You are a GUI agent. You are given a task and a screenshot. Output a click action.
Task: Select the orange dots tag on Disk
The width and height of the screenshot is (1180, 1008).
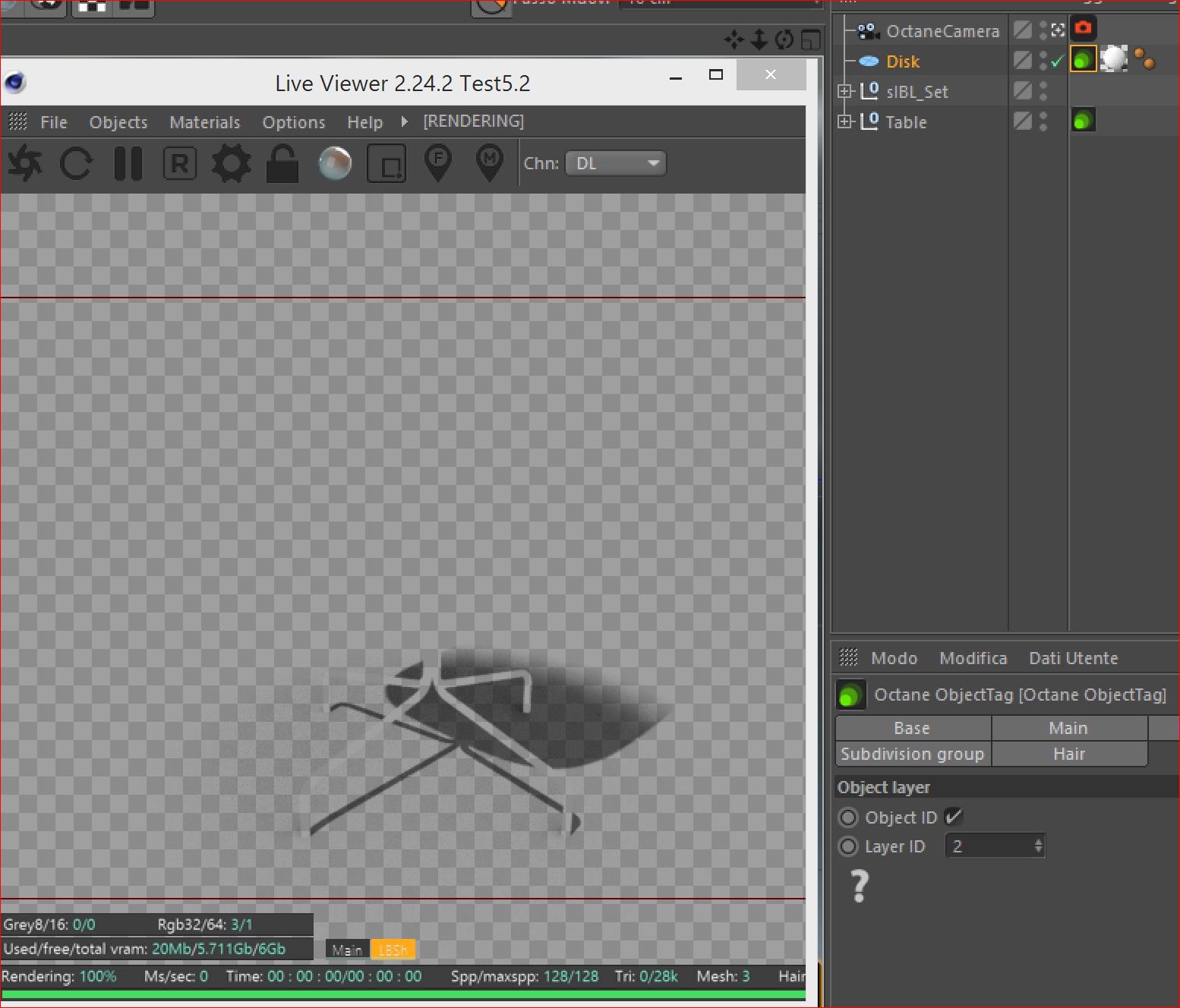pos(1144,58)
